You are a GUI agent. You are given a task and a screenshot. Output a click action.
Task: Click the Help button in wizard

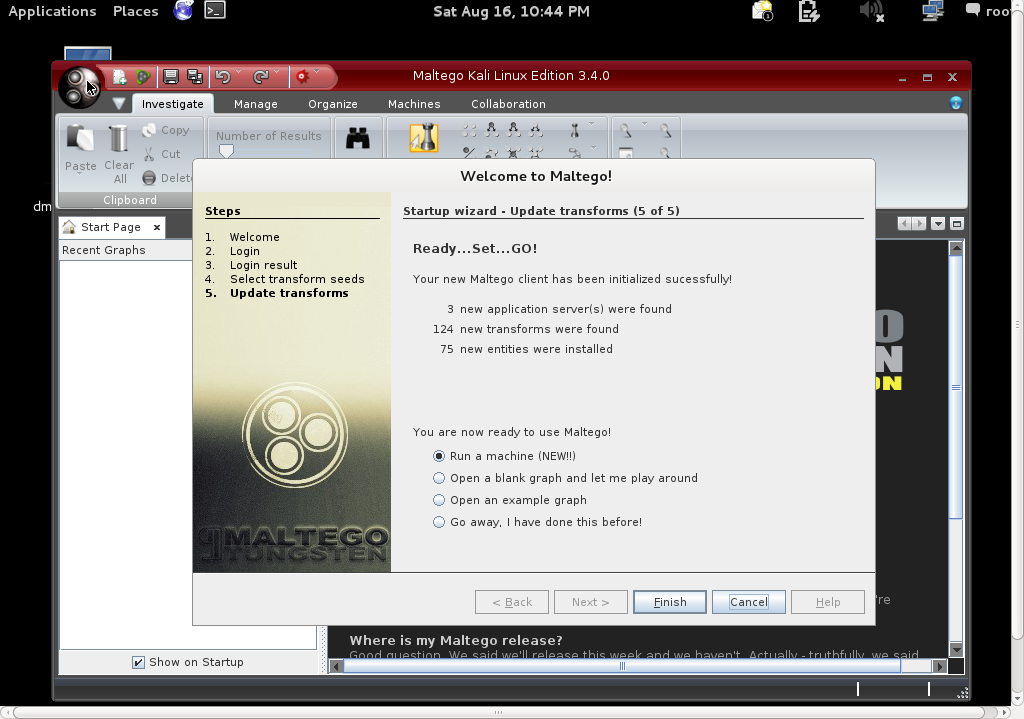point(827,602)
